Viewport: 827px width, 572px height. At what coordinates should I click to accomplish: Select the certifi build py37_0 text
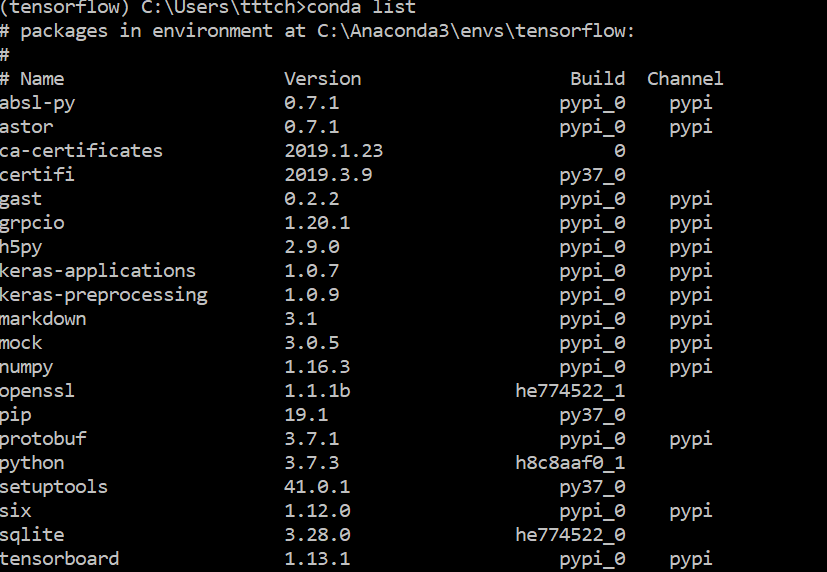pos(592,176)
